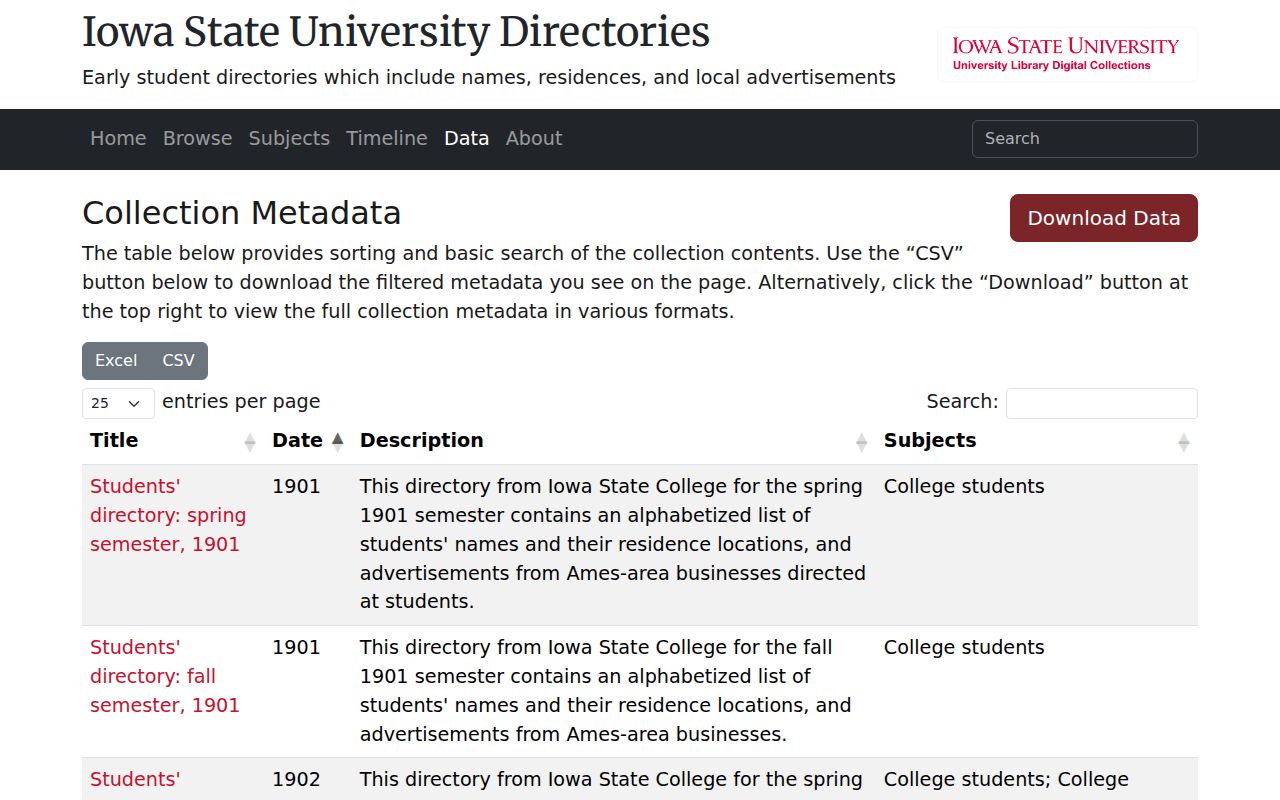Sort by Description column sort arrows
This screenshot has height=800, width=1280.
pyautogui.click(x=861, y=442)
